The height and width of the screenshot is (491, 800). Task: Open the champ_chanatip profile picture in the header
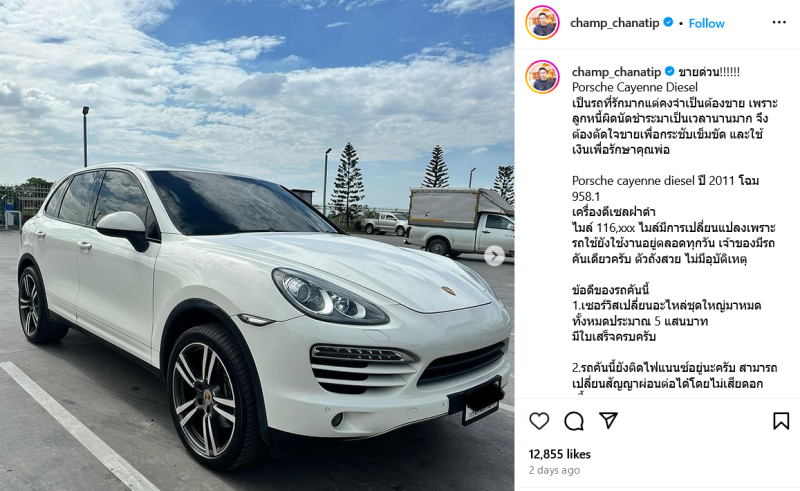pyautogui.click(x=542, y=22)
